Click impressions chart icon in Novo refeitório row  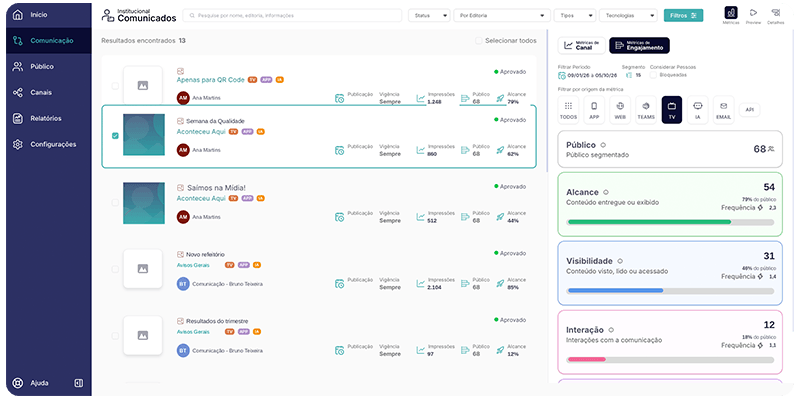tap(420, 283)
